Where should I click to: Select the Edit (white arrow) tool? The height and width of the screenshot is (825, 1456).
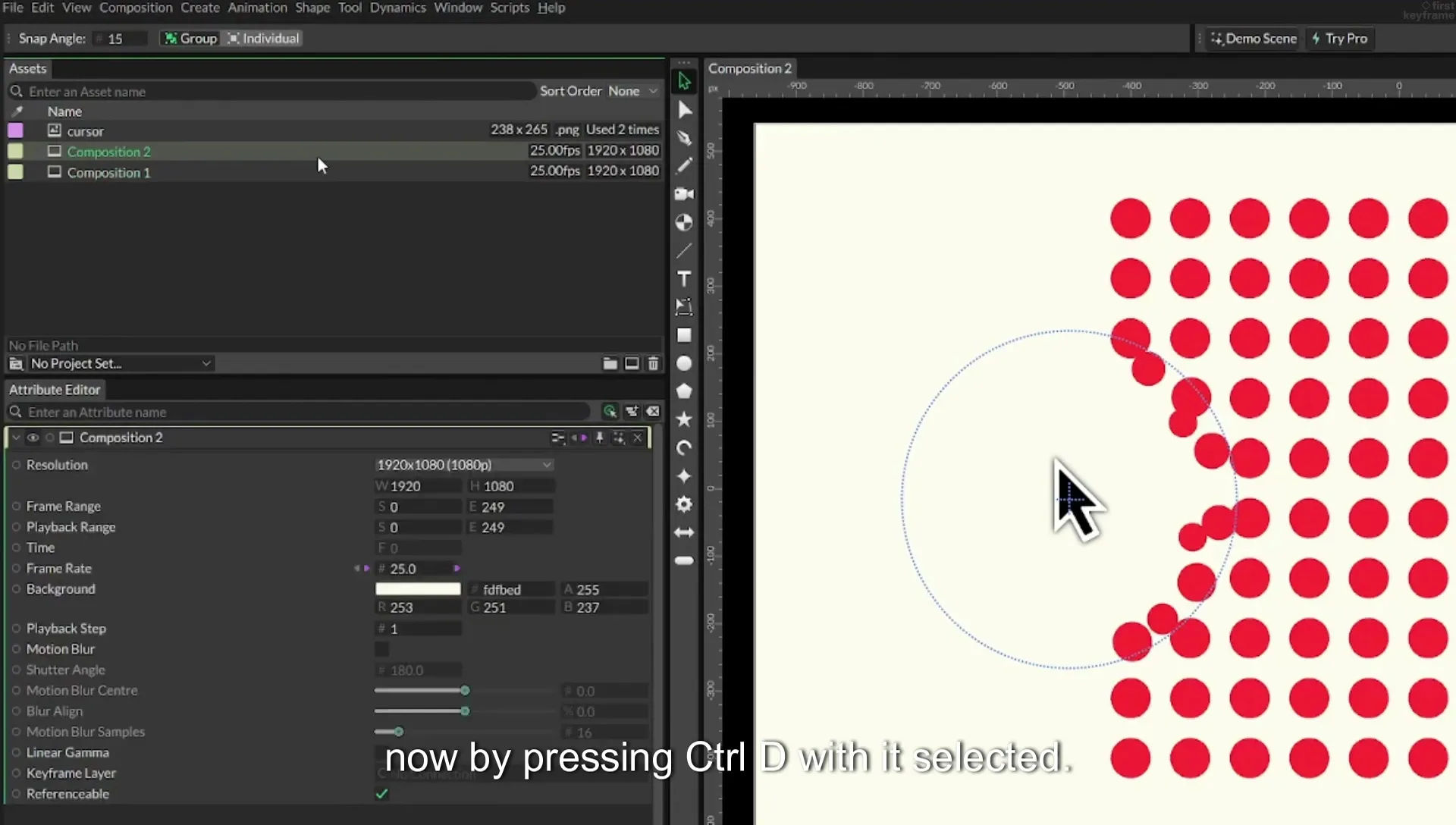684,109
